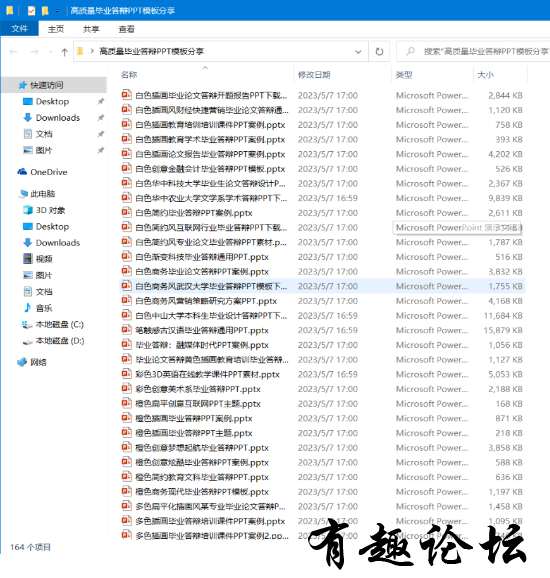Go back with the back arrow

tap(14, 52)
